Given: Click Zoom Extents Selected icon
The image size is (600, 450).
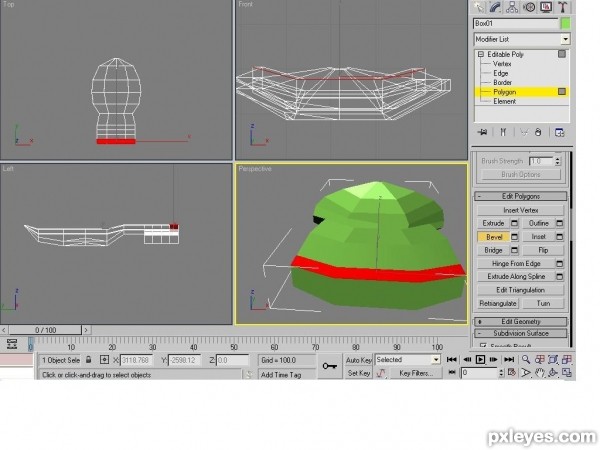Looking at the screenshot, I should click(553, 360).
